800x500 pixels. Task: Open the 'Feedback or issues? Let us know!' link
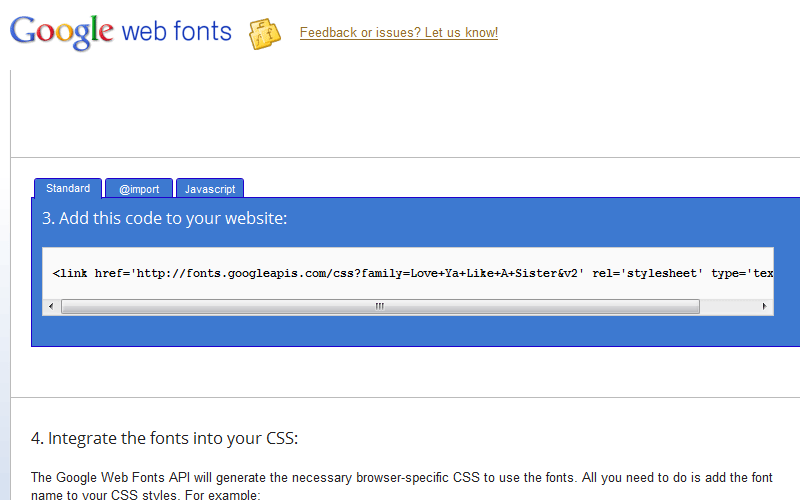[x=398, y=33]
